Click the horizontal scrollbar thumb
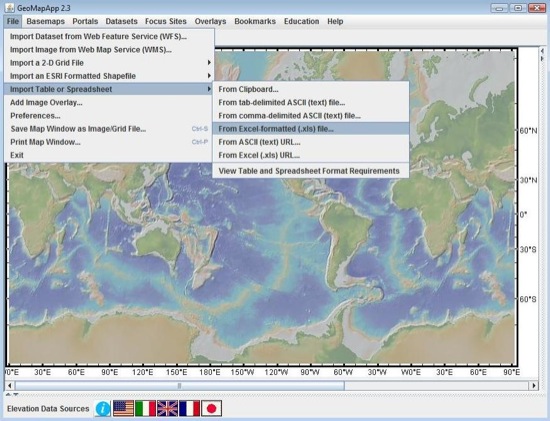Image resolution: width=550 pixels, height=421 pixels. point(180,386)
